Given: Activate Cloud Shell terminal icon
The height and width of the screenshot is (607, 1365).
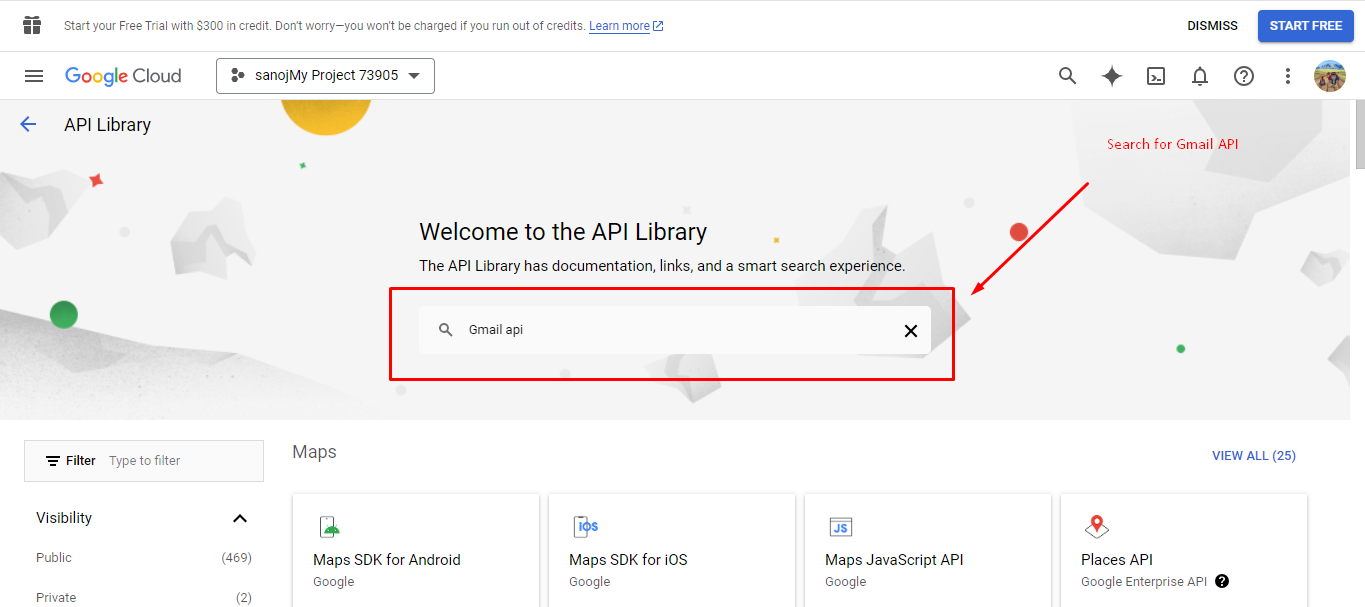Looking at the screenshot, I should 1155,76.
